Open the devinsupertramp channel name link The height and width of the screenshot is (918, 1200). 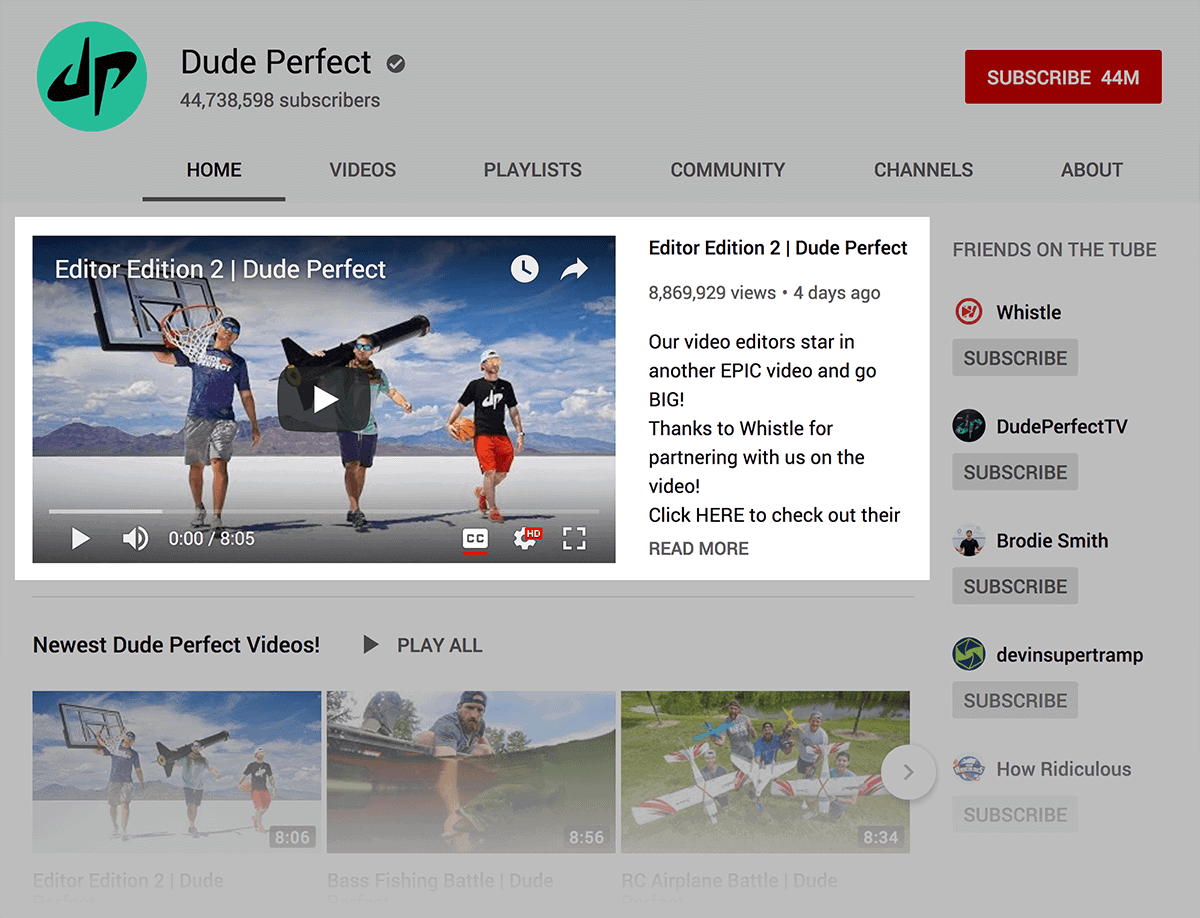(x=1070, y=655)
